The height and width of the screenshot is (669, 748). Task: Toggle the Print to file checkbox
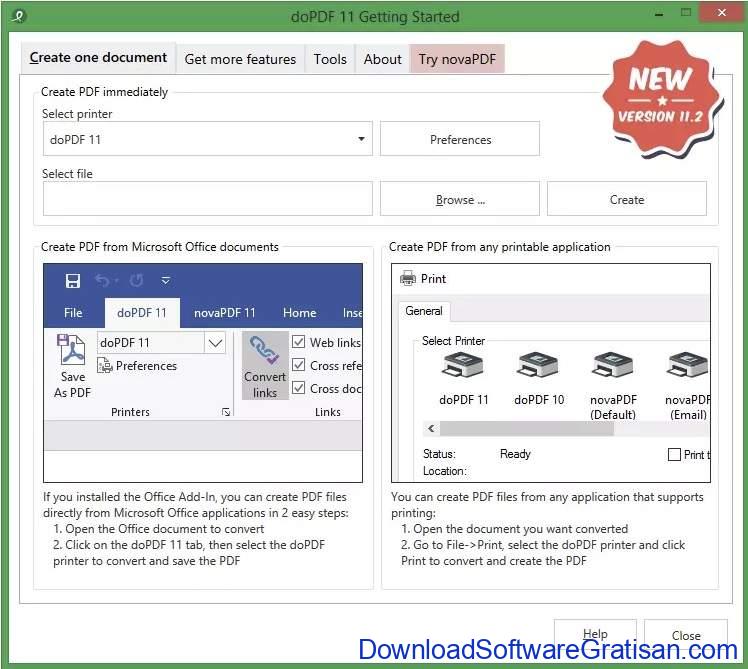coord(674,454)
